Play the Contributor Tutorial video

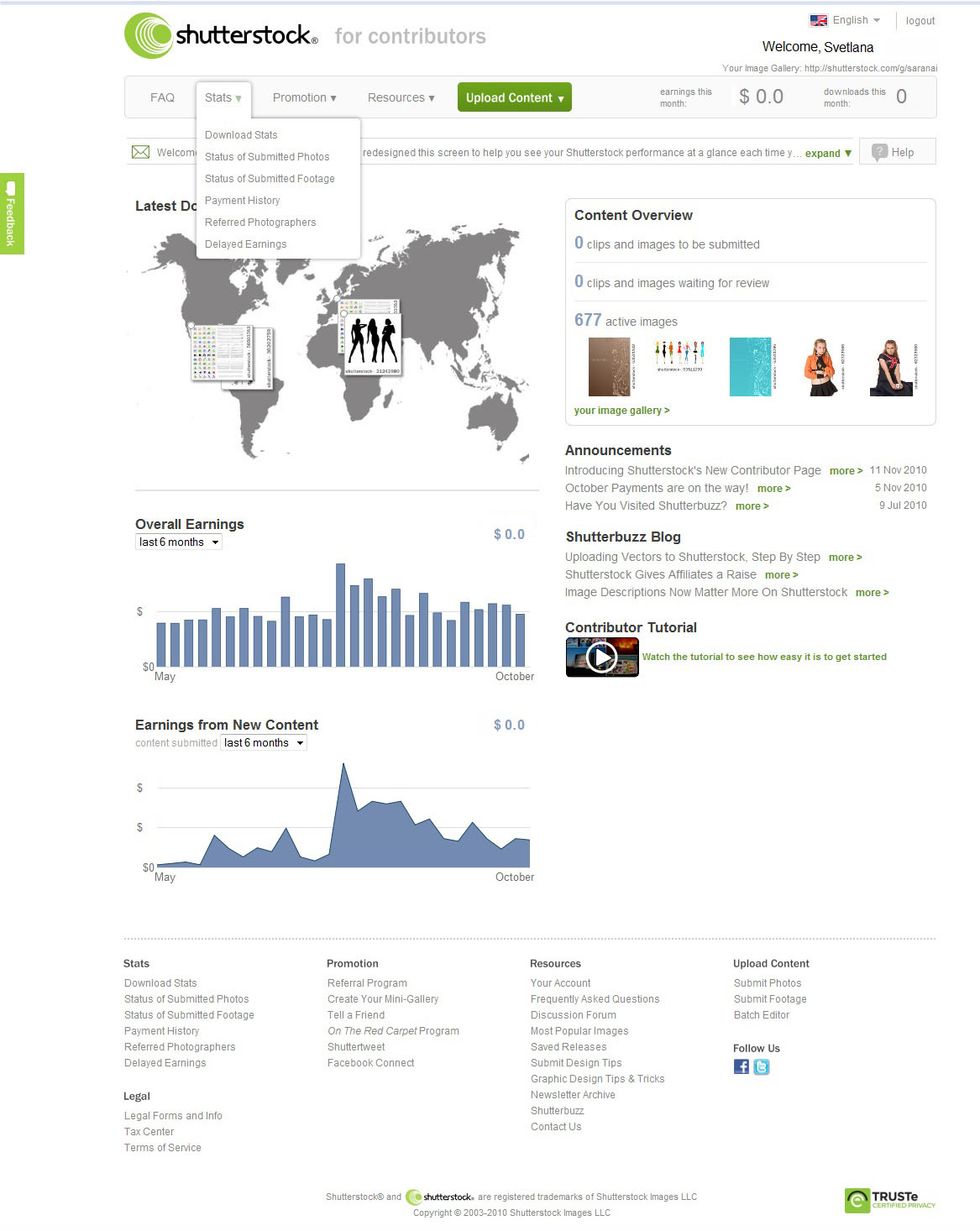(602, 657)
